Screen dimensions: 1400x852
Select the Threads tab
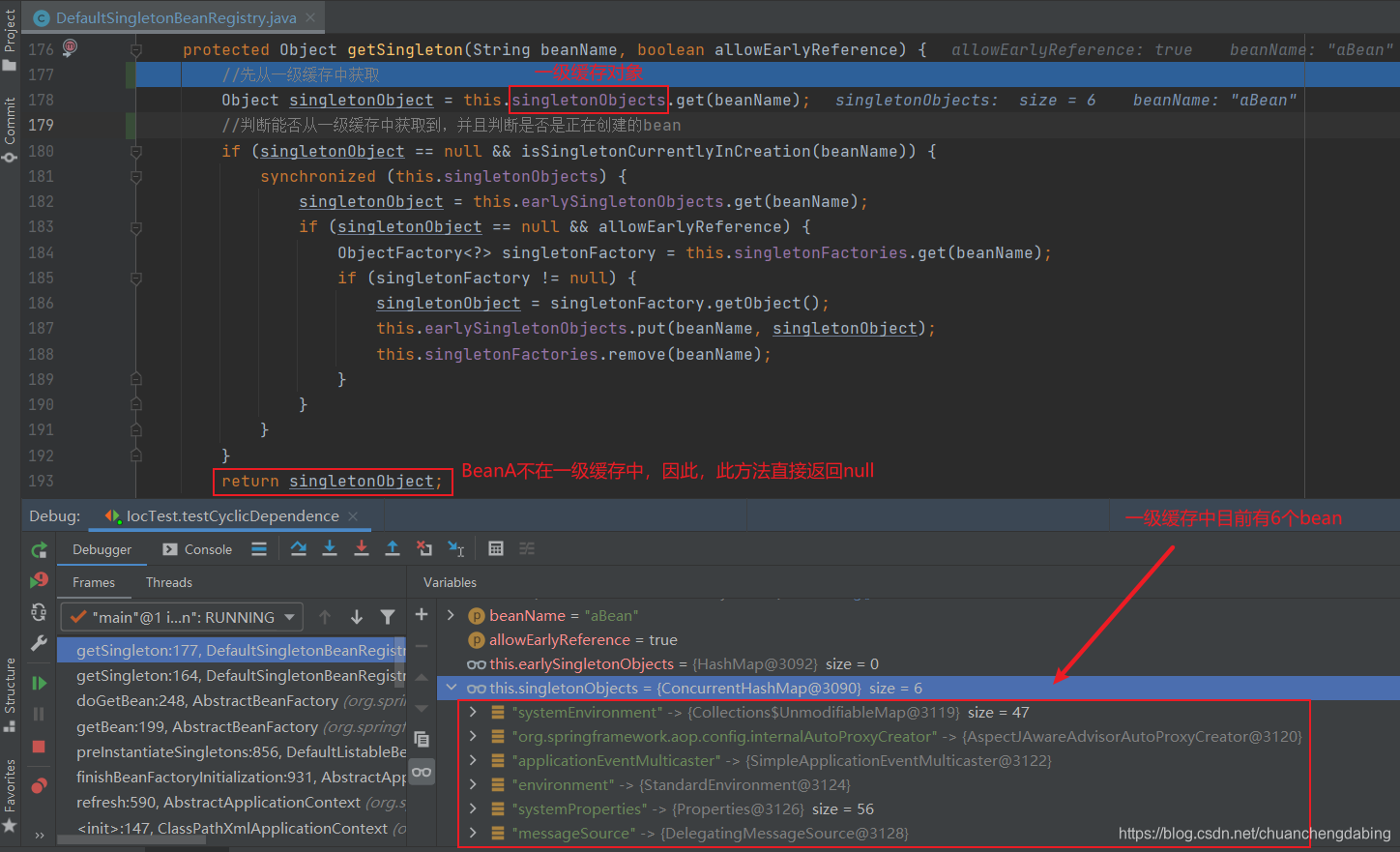(x=169, y=582)
